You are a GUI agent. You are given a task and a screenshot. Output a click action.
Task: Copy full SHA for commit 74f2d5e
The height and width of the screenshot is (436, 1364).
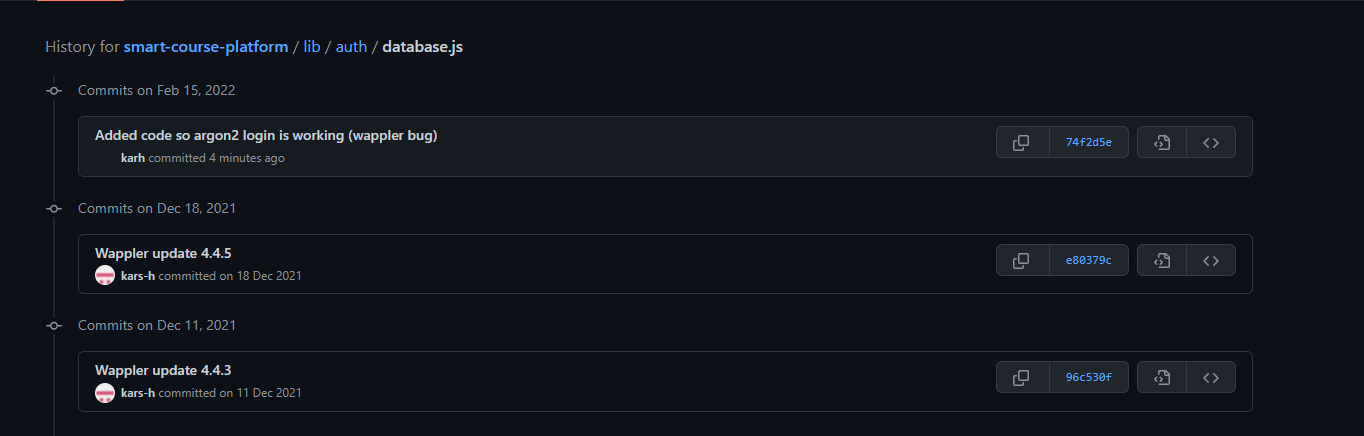(x=1021, y=143)
